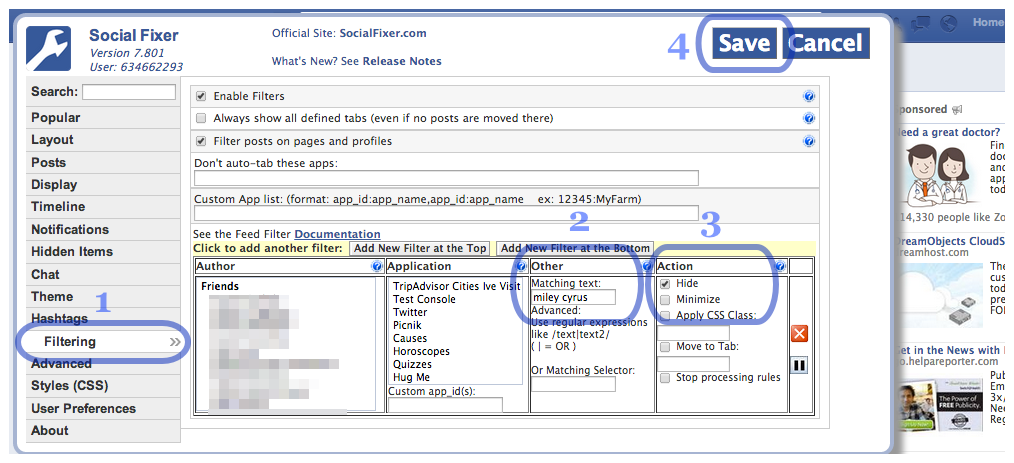
Task: Click the Custom App list input field
Action: point(446,213)
